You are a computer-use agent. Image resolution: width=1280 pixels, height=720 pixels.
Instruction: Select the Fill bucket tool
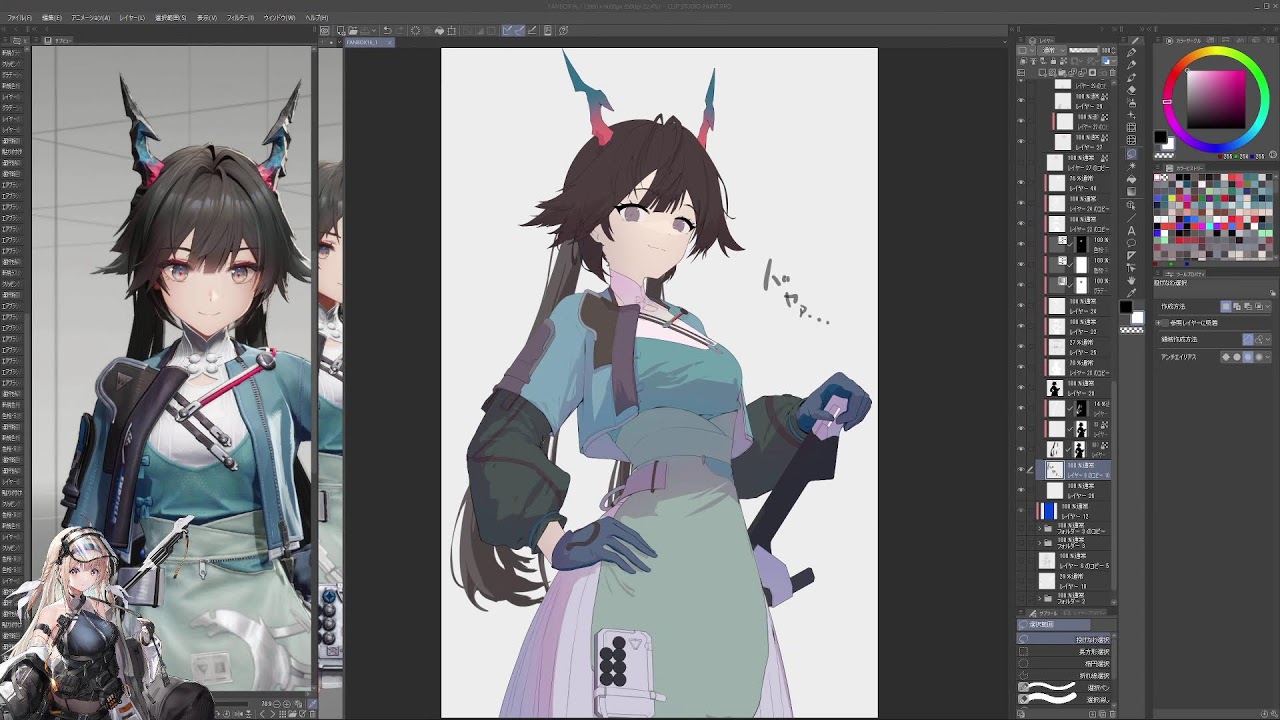click(x=1131, y=179)
